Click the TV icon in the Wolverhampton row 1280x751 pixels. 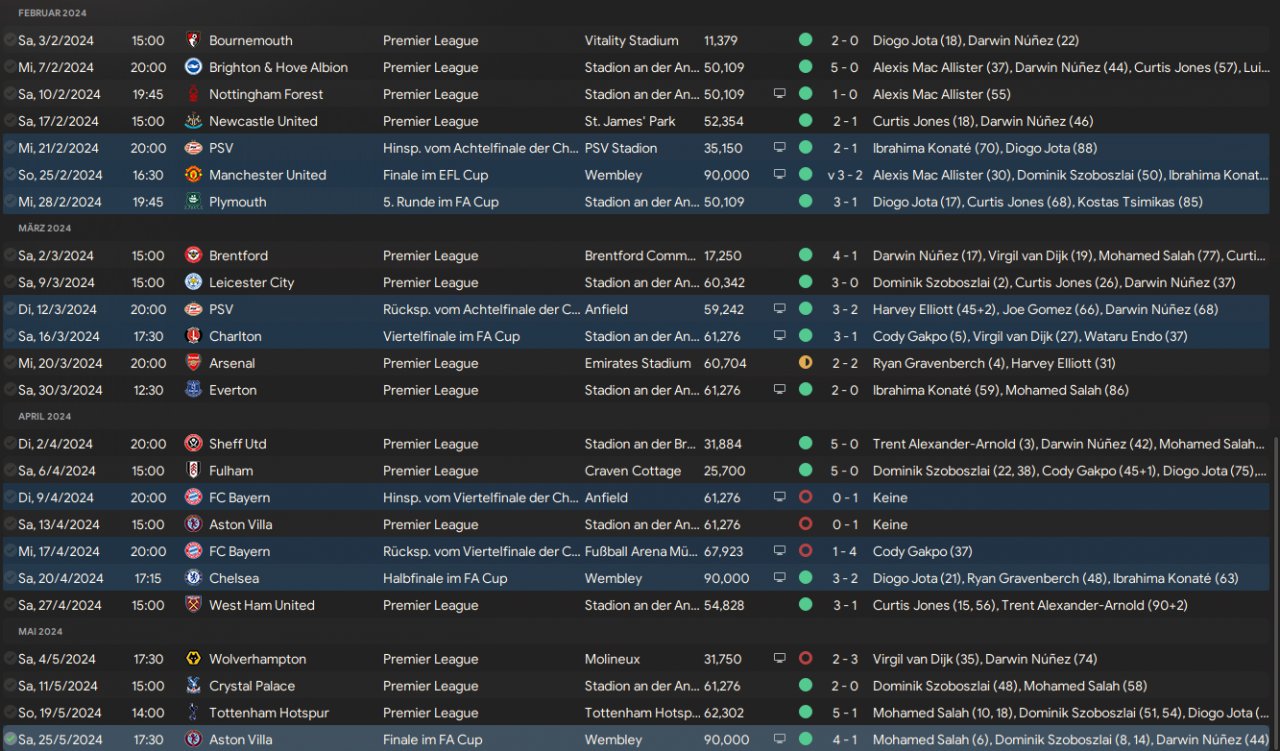click(x=780, y=660)
